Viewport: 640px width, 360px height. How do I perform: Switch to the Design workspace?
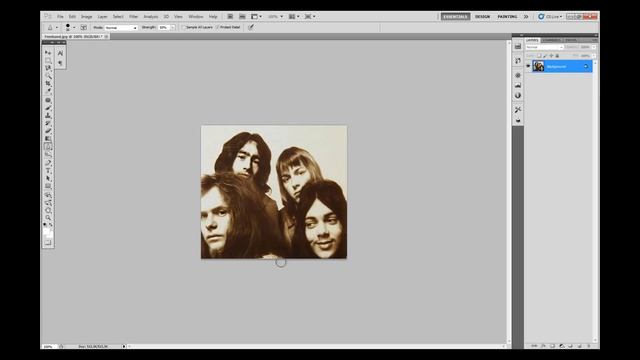pyautogui.click(x=482, y=16)
